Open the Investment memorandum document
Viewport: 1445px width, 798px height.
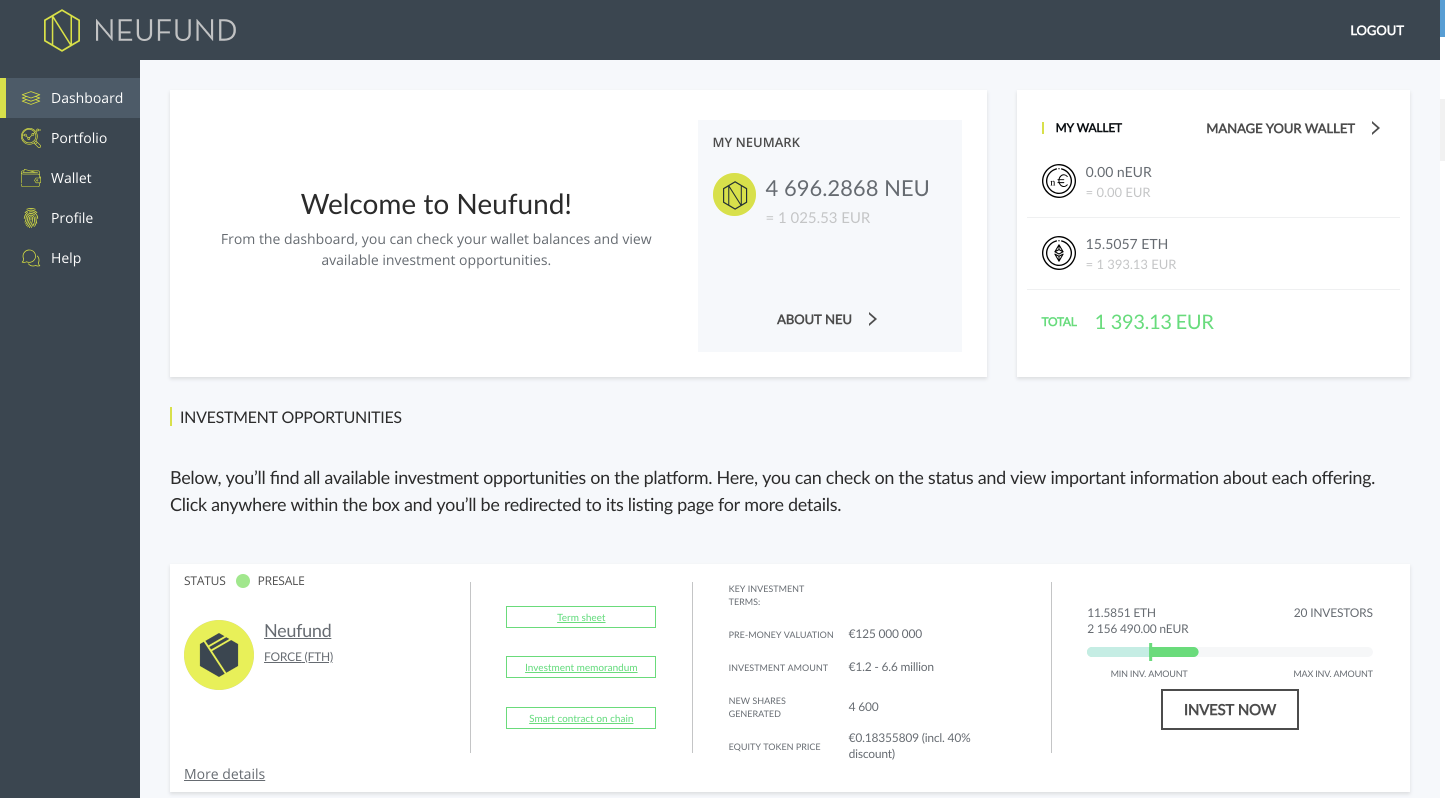pyautogui.click(x=581, y=667)
